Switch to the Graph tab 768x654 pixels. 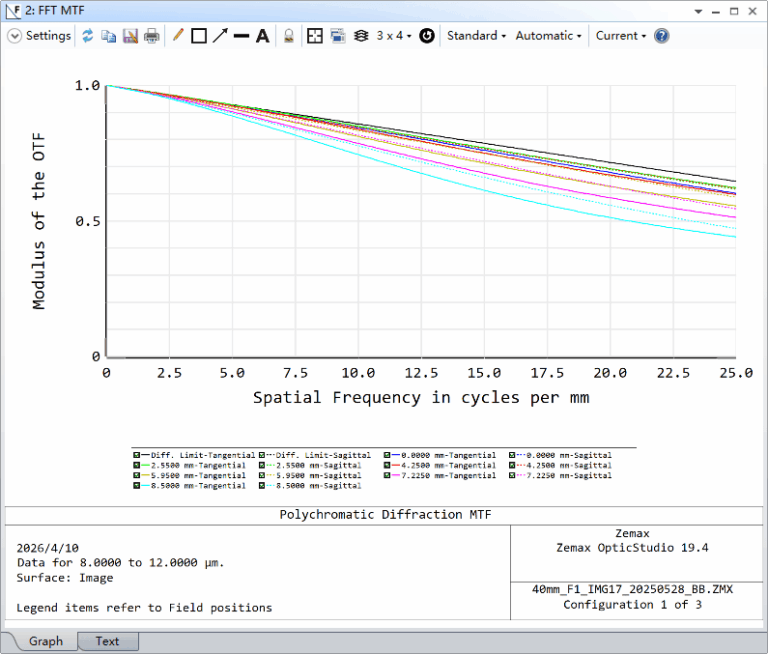pyautogui.click(x=45, y=641)
